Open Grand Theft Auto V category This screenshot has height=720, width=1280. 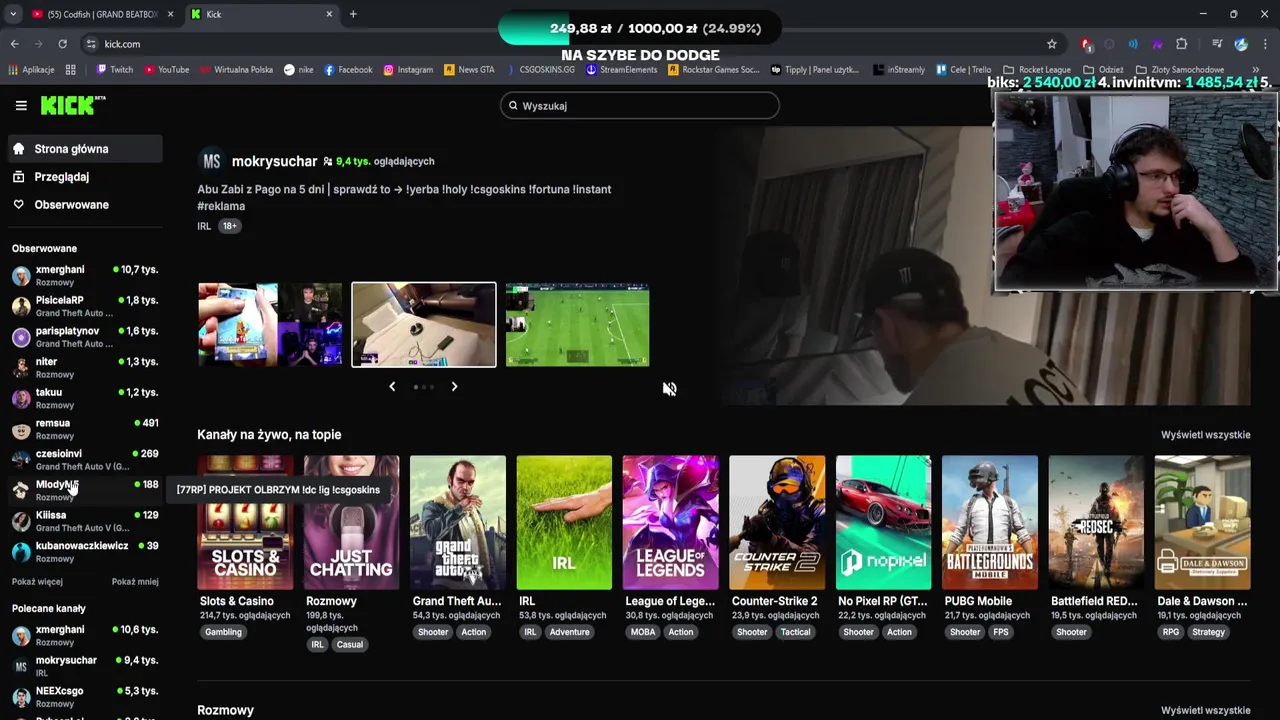[458, 523]
